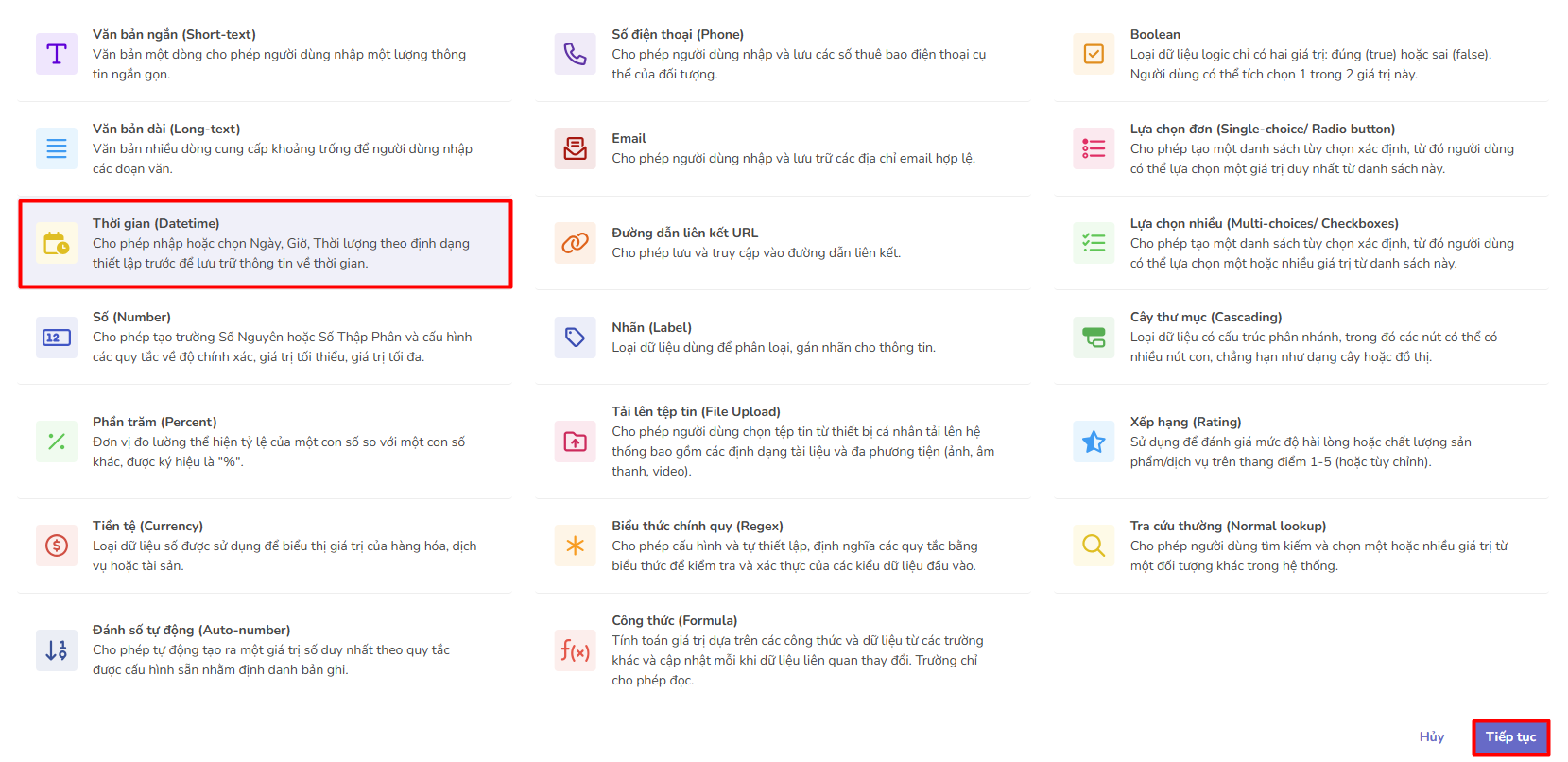Click the Auto-number sort icon
Screen dimensions: 1568x762
coord(57,649)
